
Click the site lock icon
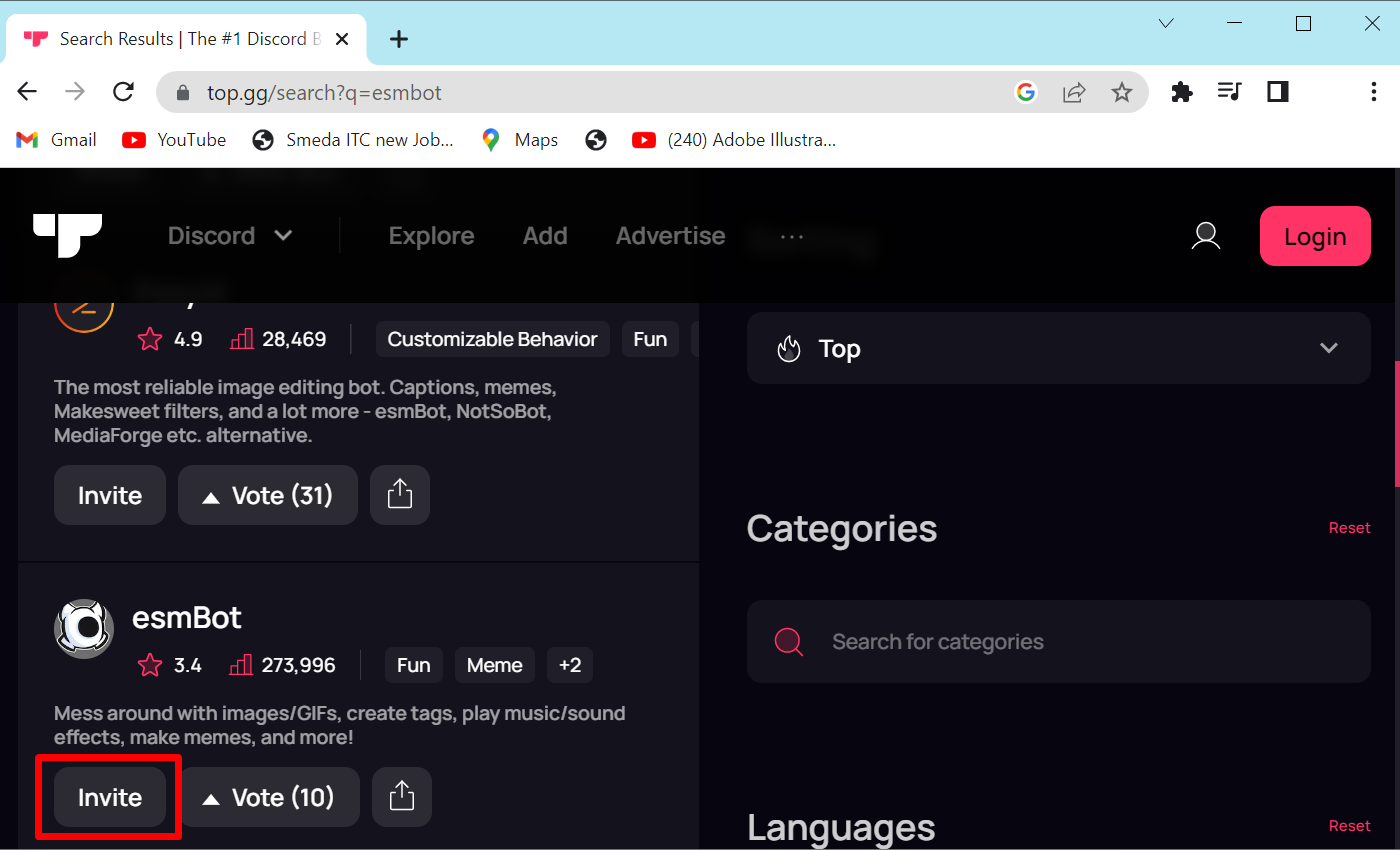click(x=182, y=92)
